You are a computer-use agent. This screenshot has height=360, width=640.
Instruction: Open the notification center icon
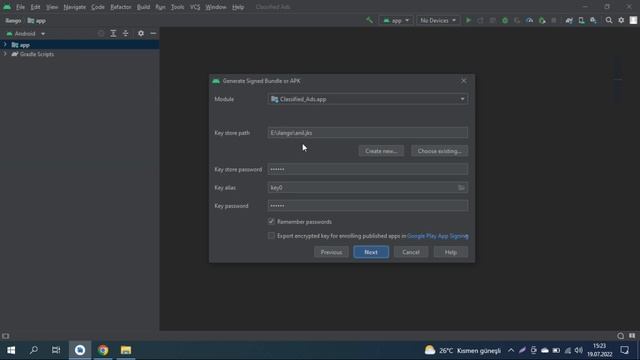tap(624, 350)
